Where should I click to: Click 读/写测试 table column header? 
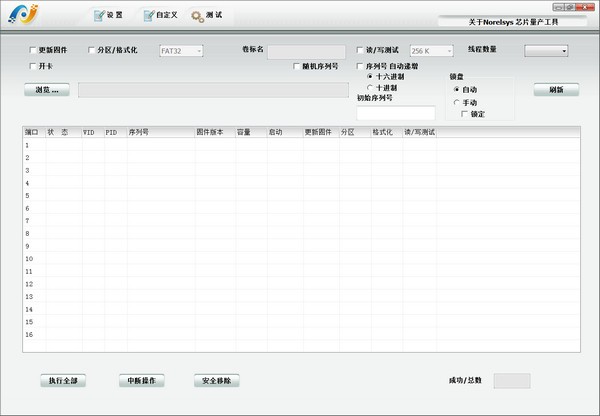click(419, 132)
